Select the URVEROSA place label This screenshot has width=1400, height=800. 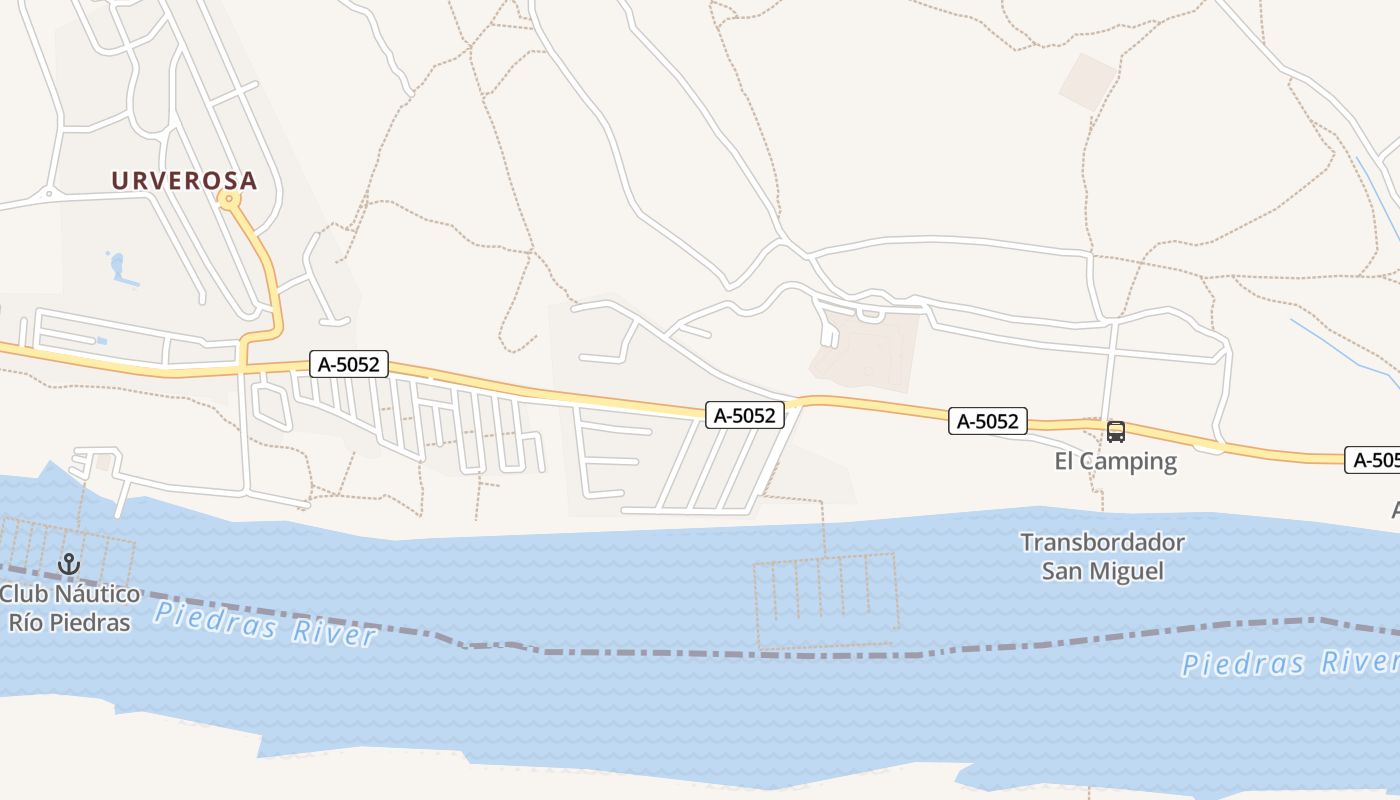[x=184, y=181]
